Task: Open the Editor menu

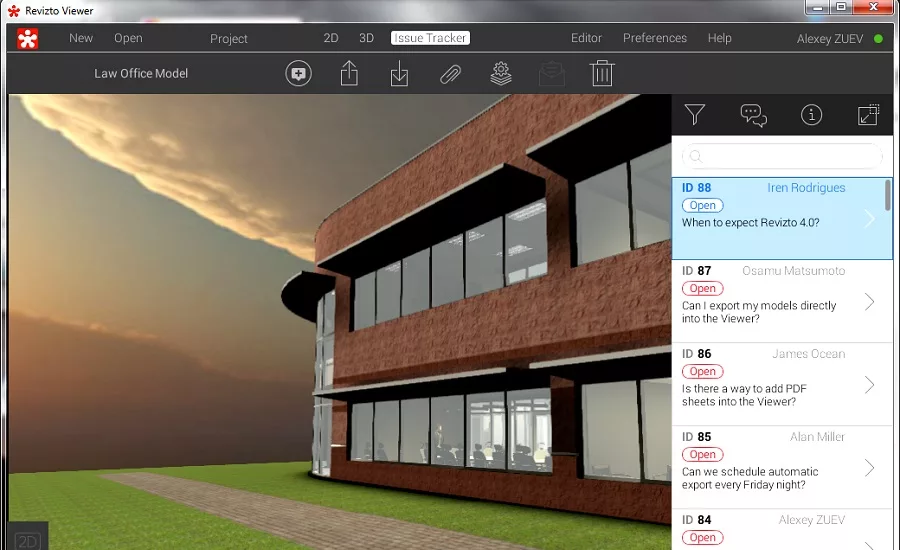Action: [586, 38]
